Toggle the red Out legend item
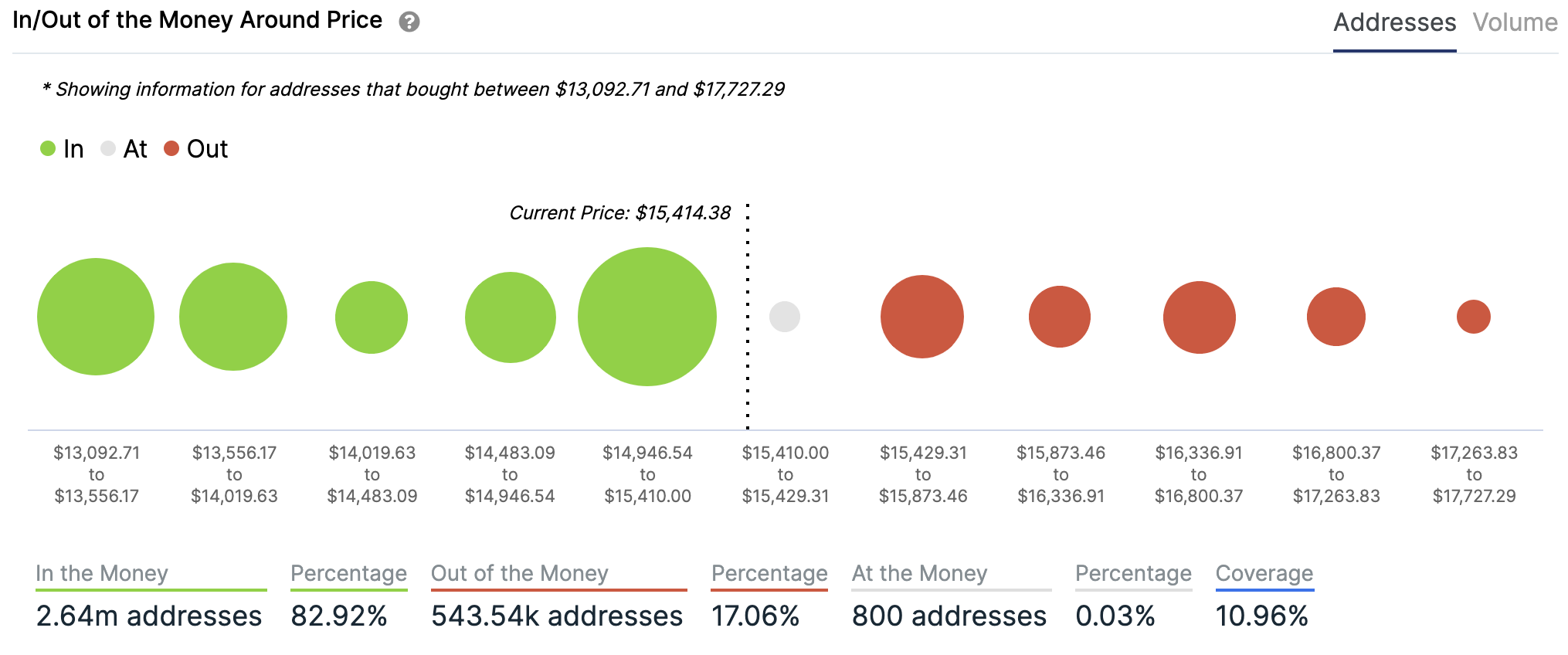 pyautogui.click(x=195, y=148)
